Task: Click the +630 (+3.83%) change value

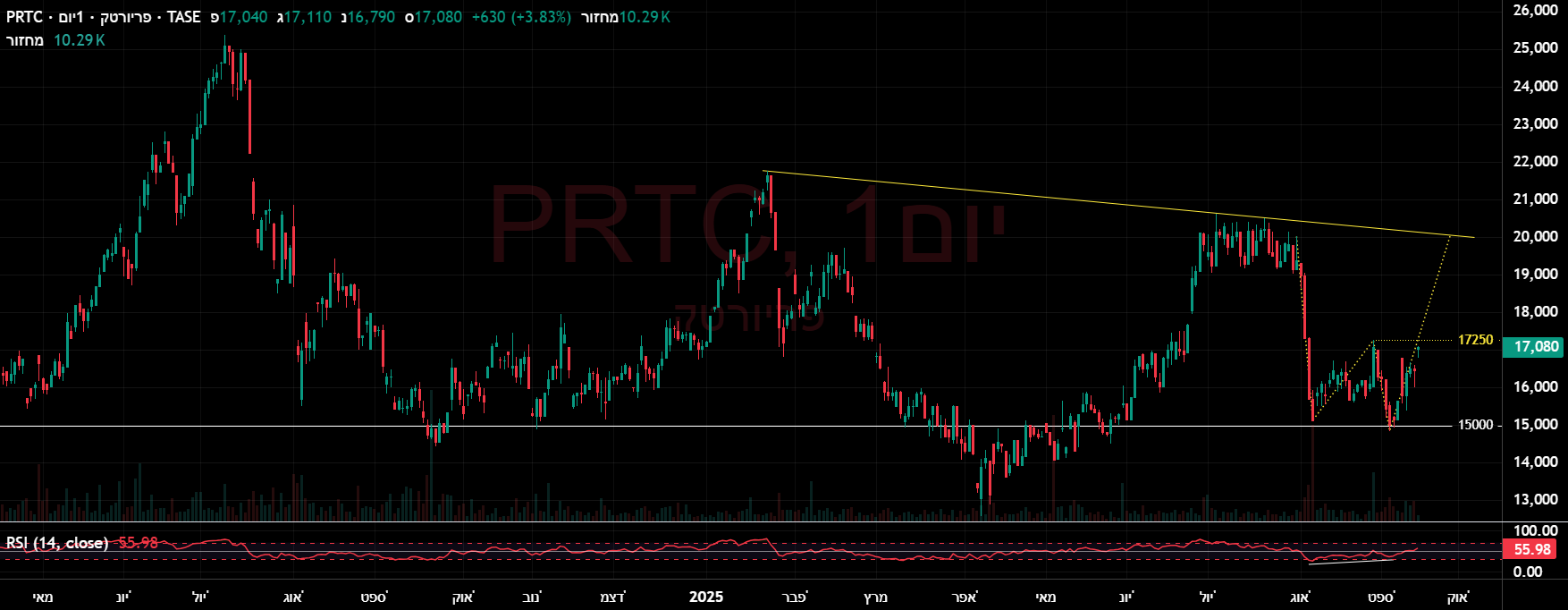Action: coord(521,17)
